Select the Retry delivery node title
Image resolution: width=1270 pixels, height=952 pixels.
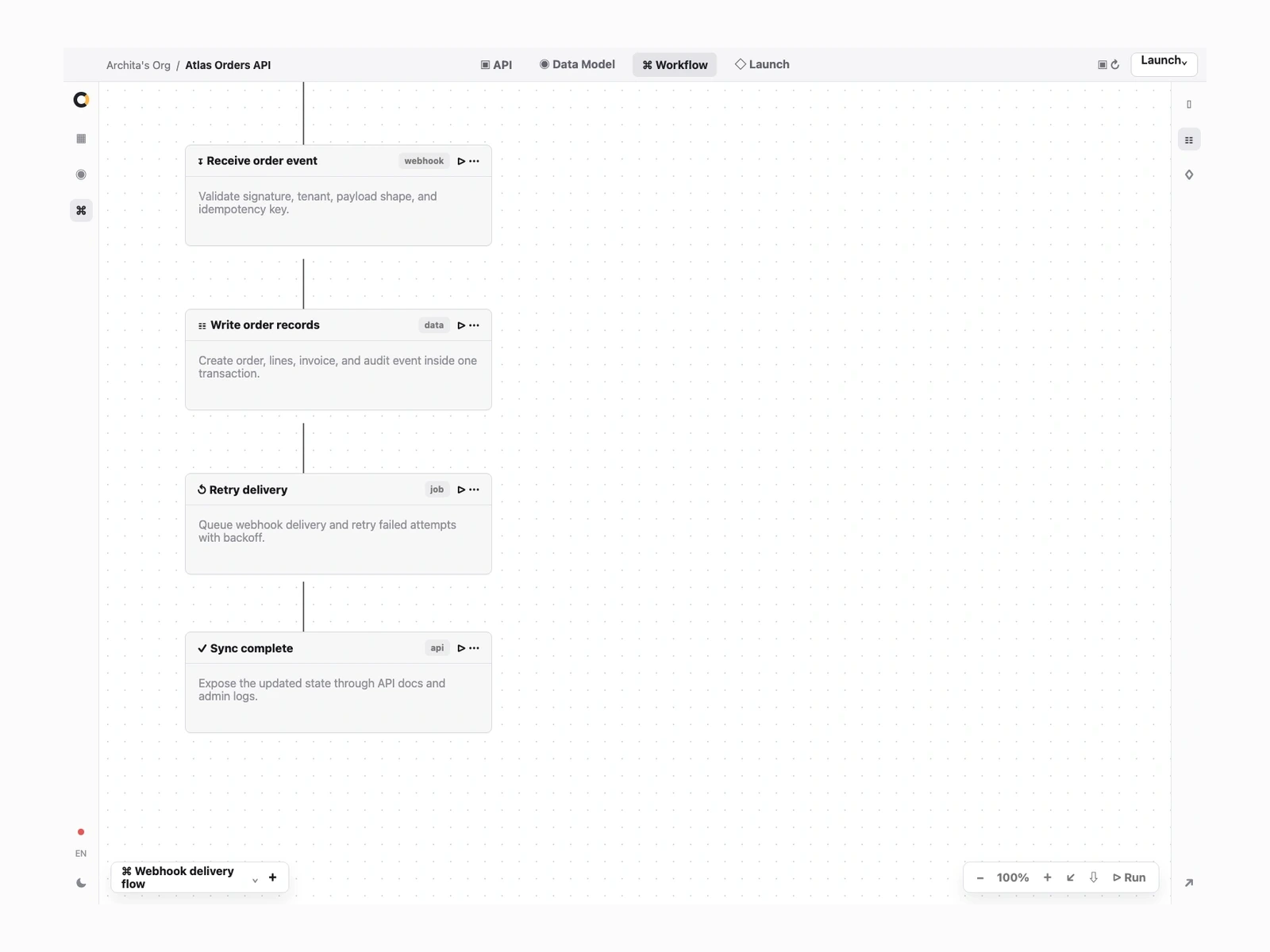tap(248, 489)
